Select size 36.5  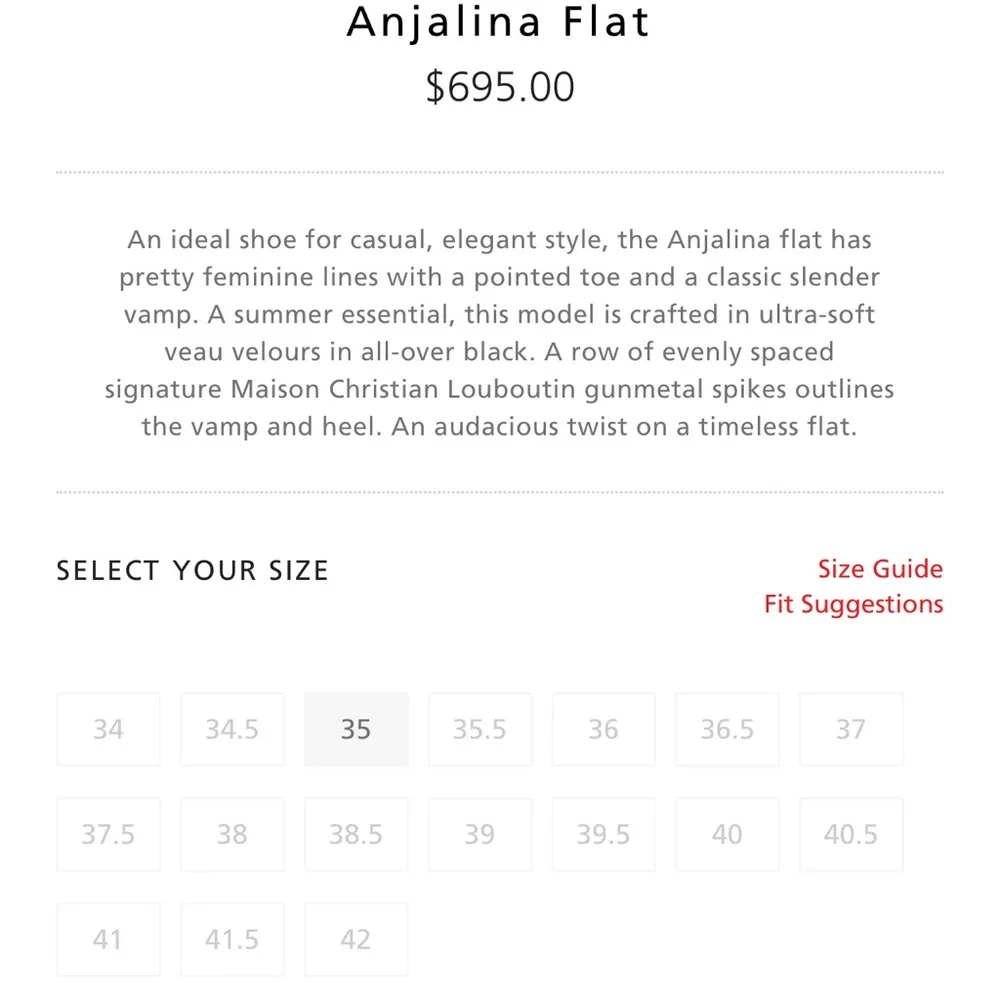tap(727, 730)
